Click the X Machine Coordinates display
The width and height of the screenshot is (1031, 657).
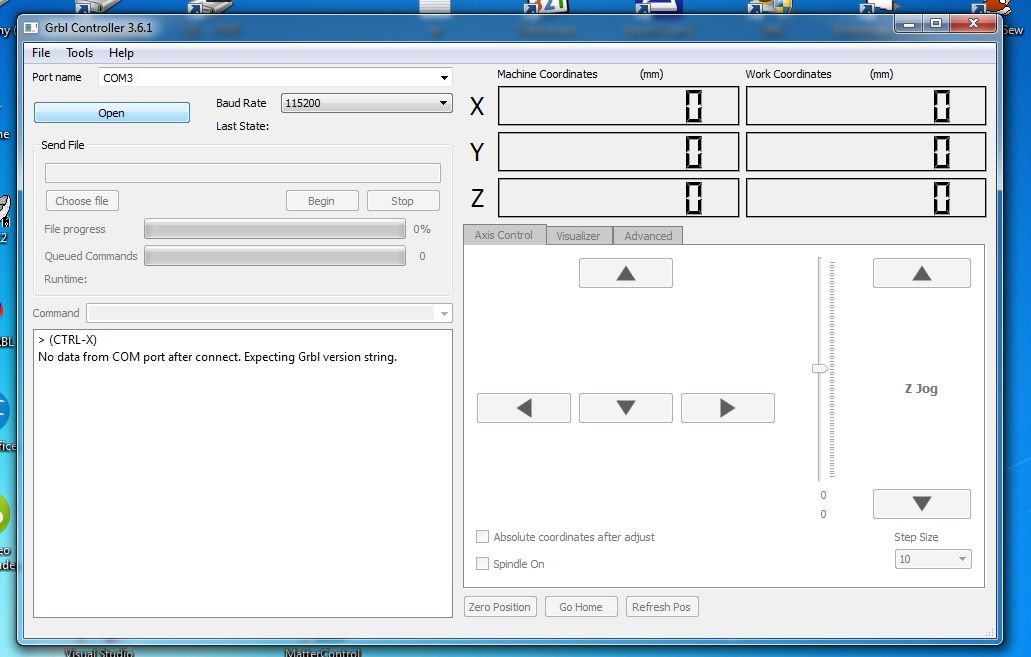pyautogui.click(x=618, y=106)
